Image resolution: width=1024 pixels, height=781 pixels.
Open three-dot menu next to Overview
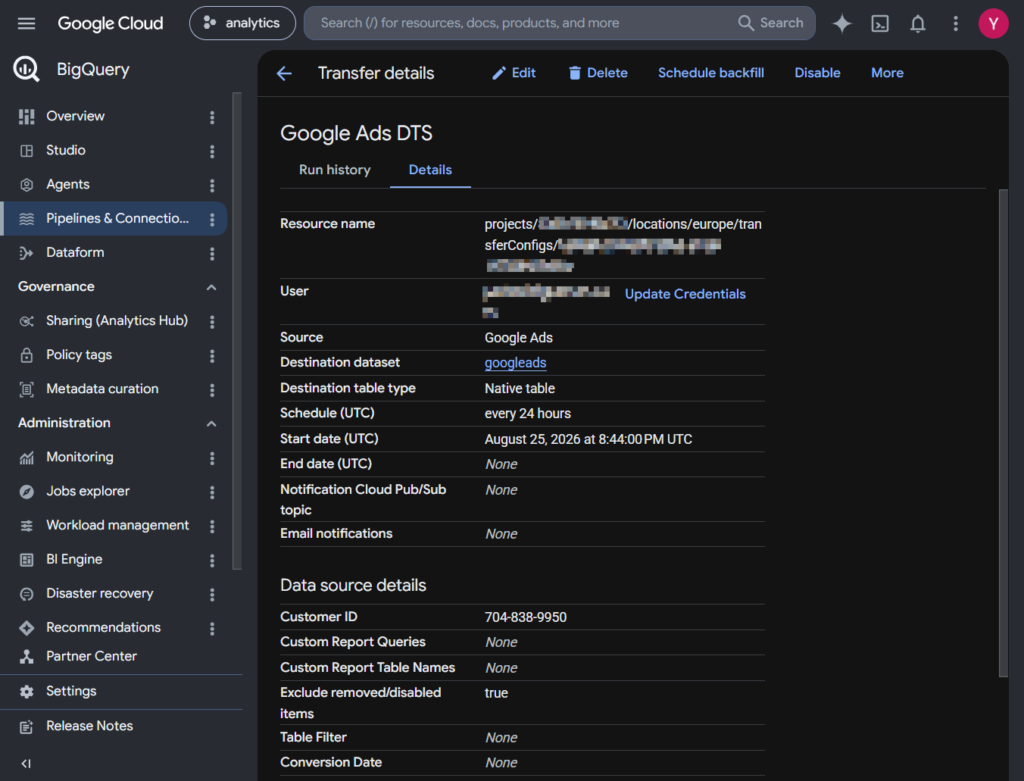click(212, 117)
